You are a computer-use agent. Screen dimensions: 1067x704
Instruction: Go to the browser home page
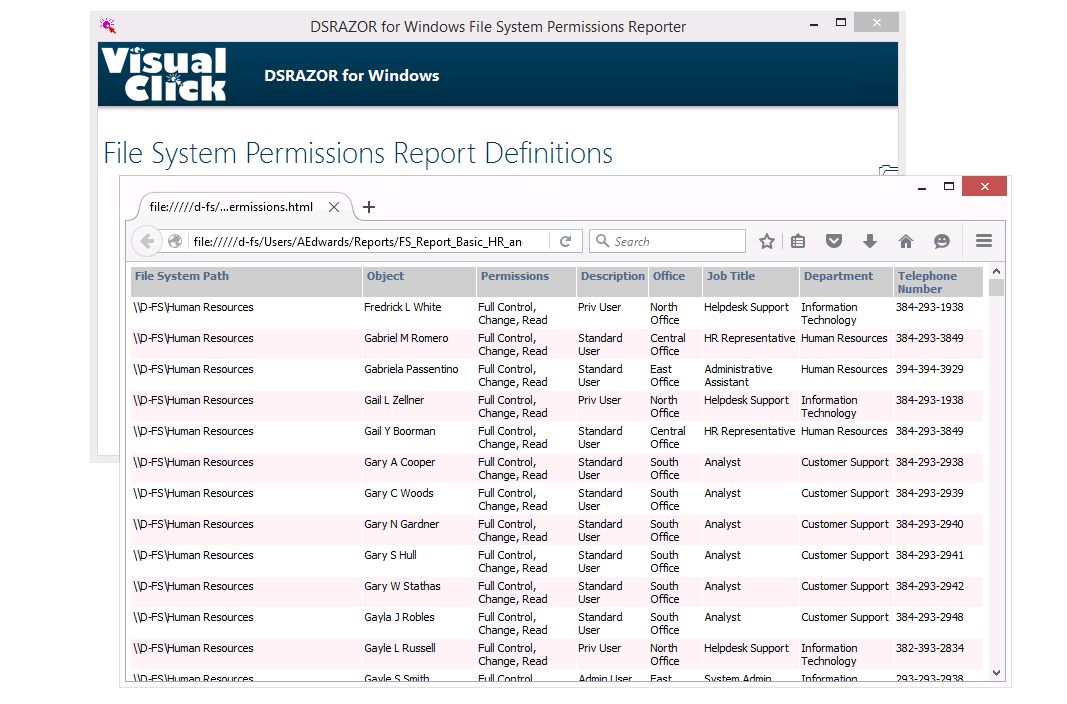pyautogui.click(x=906, y=241)
